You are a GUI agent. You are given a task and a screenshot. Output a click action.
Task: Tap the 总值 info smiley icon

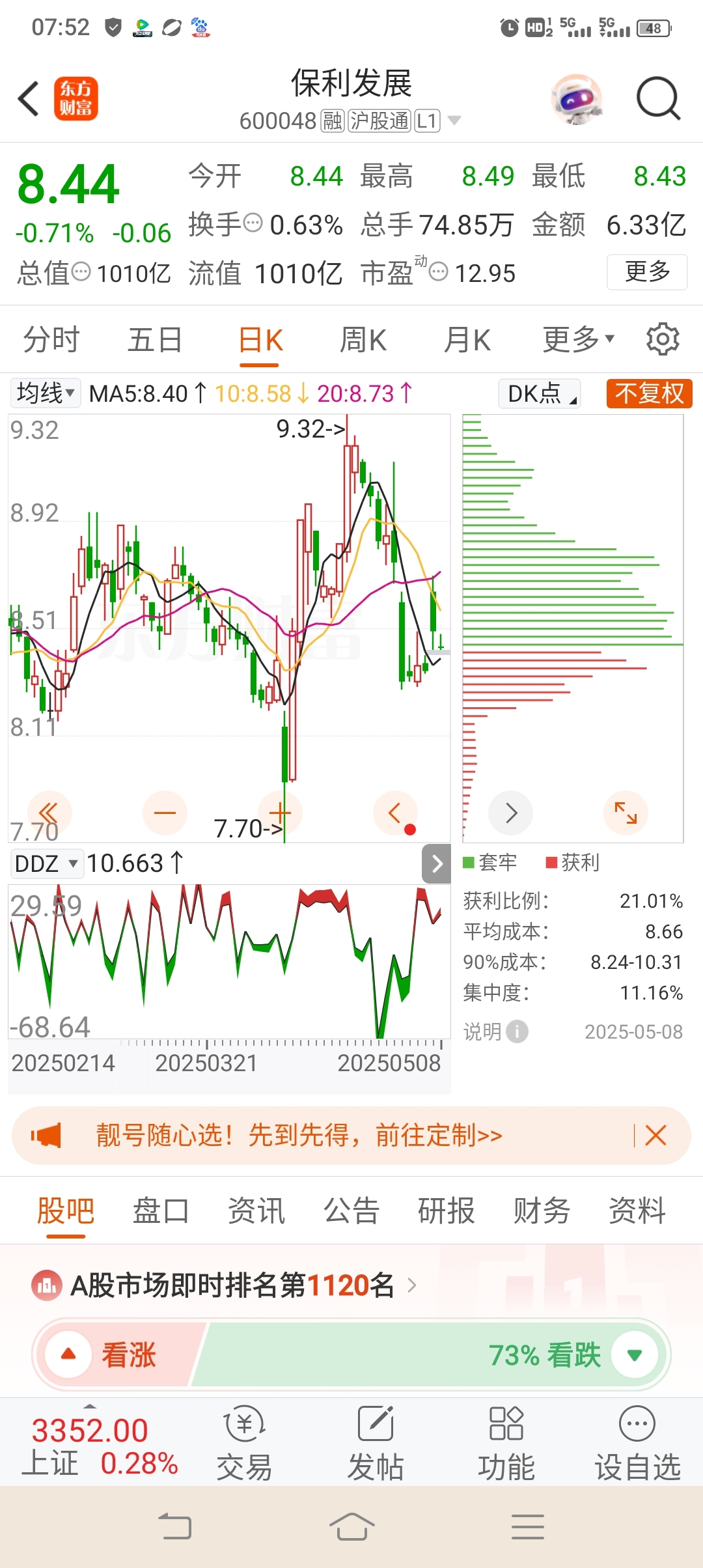[81, 272]
